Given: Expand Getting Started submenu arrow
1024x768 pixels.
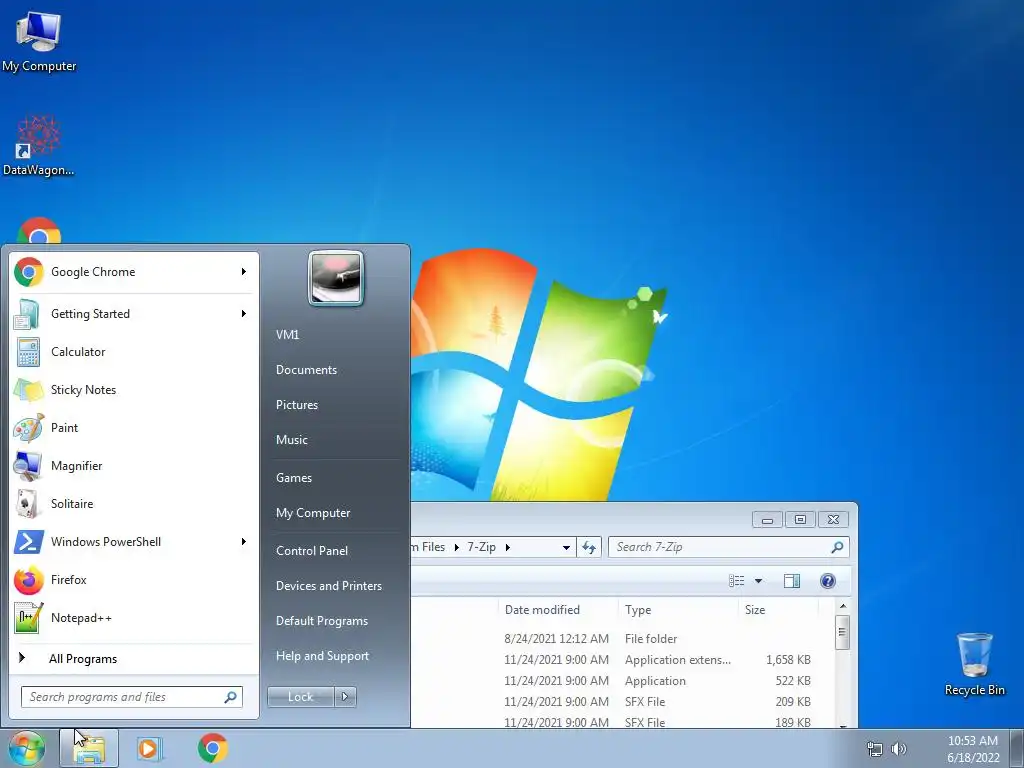Looking at the screenshot, I should (244, 313).
